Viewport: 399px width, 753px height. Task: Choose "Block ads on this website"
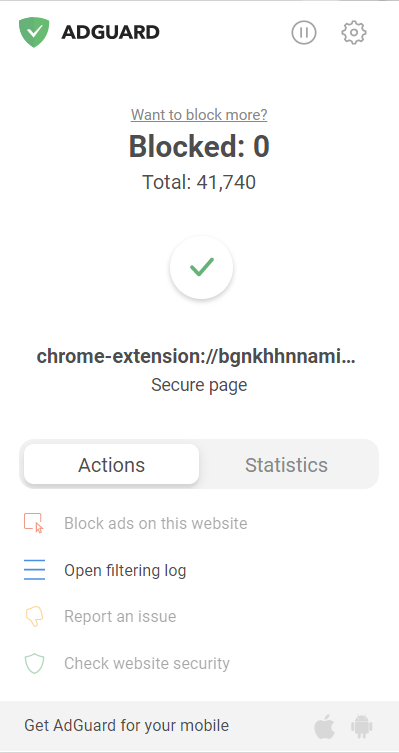tap(156, 523)
